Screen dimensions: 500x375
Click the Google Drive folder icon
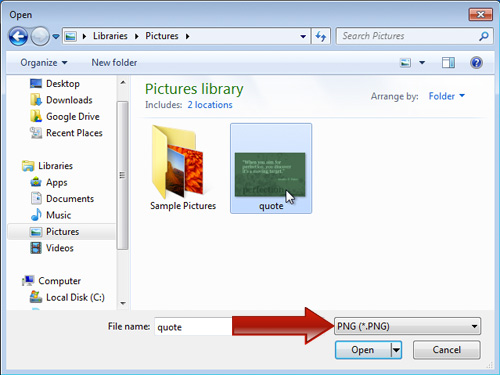point(36,116)
